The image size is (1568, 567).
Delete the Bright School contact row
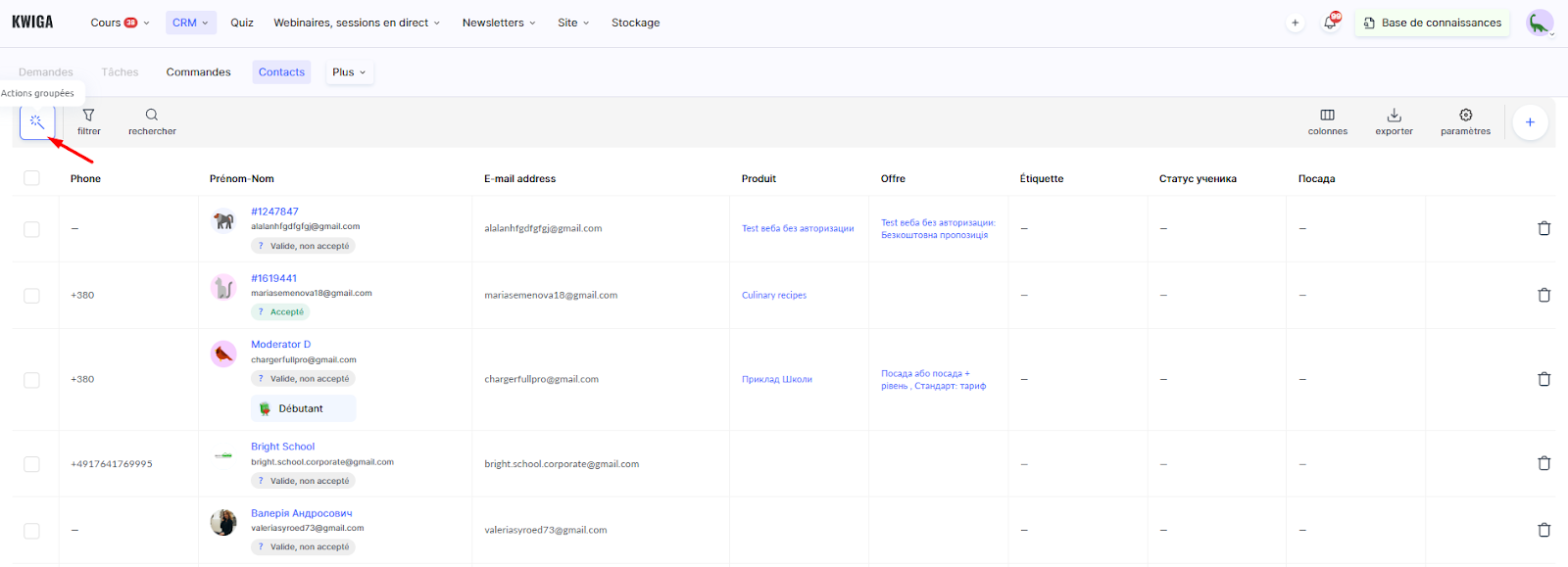point(1543,463)
